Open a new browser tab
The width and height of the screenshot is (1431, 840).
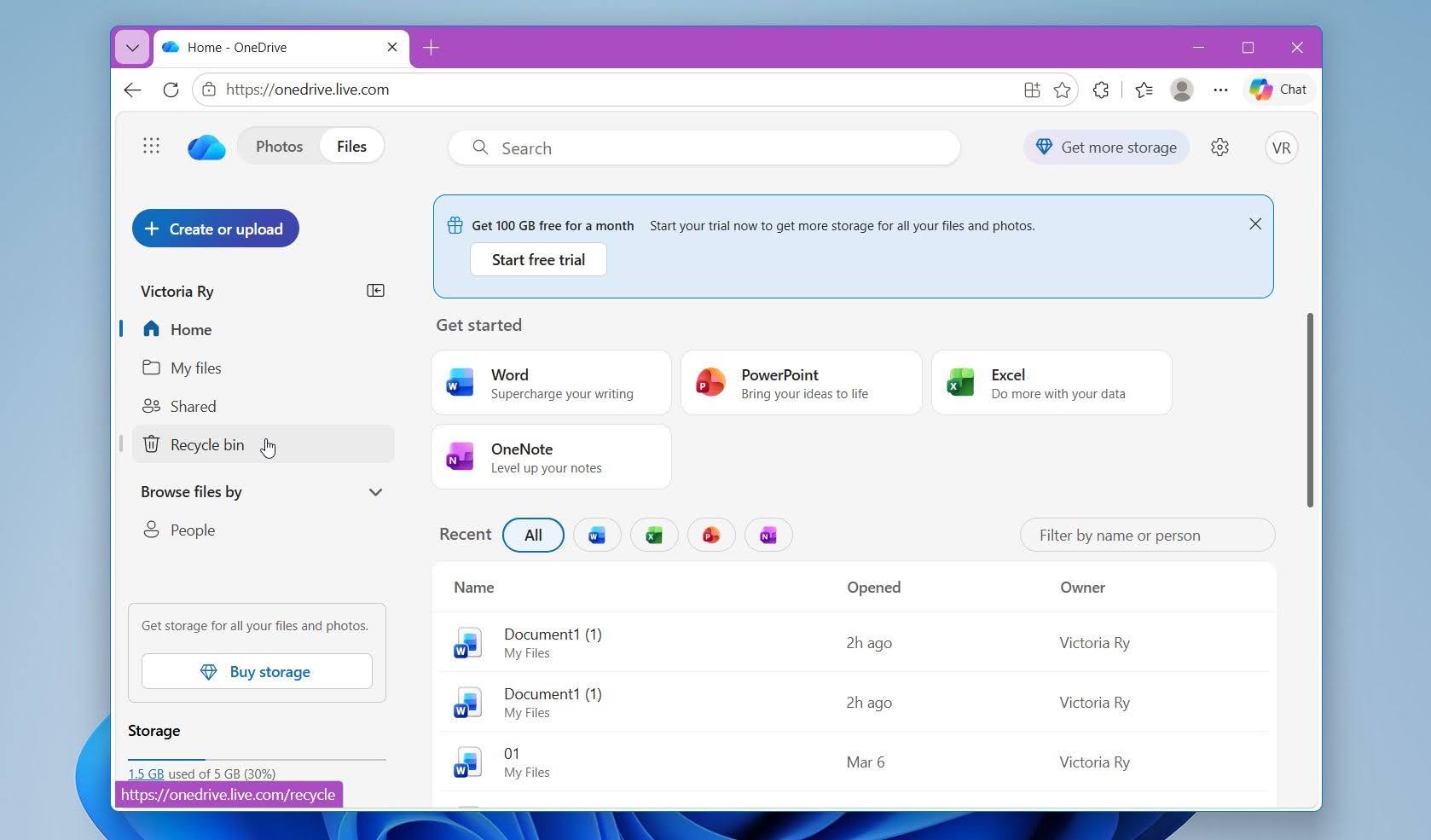(431, 48)
